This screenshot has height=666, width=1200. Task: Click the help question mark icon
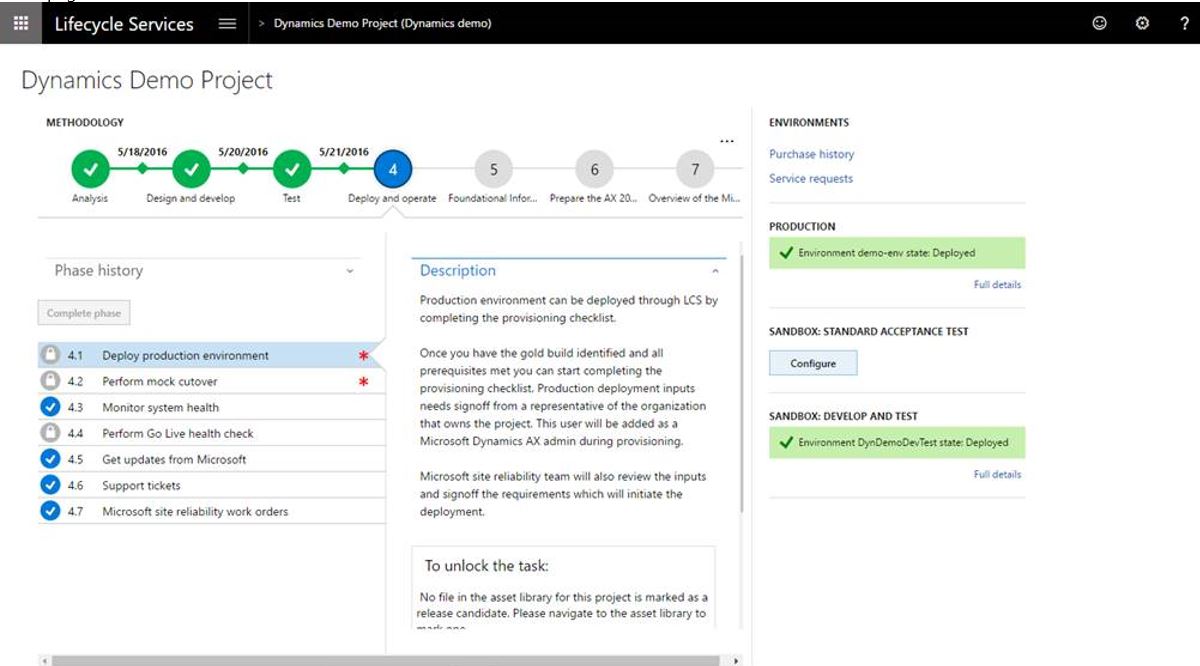tap(1184, 23)
